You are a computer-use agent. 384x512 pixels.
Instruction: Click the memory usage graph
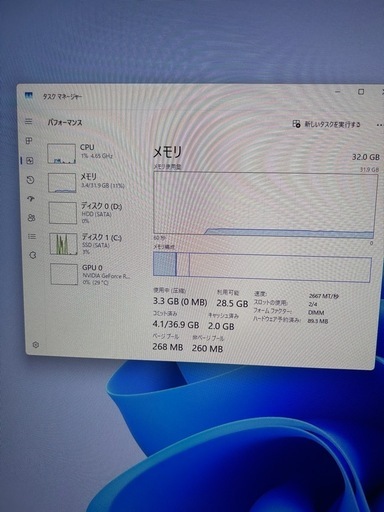265,204
